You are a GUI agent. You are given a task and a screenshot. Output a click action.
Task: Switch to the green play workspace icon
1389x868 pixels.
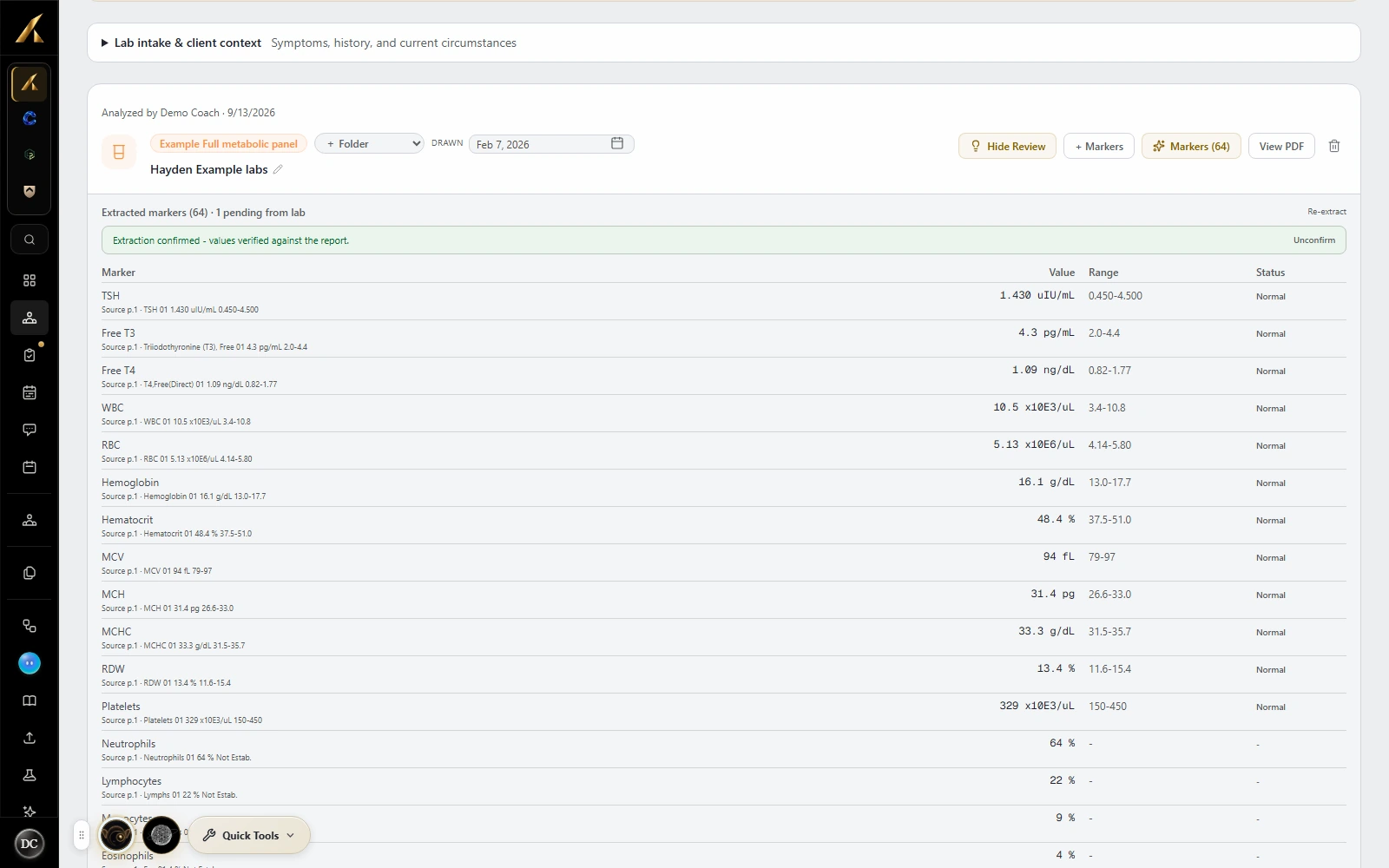click(x=30, y=155)
